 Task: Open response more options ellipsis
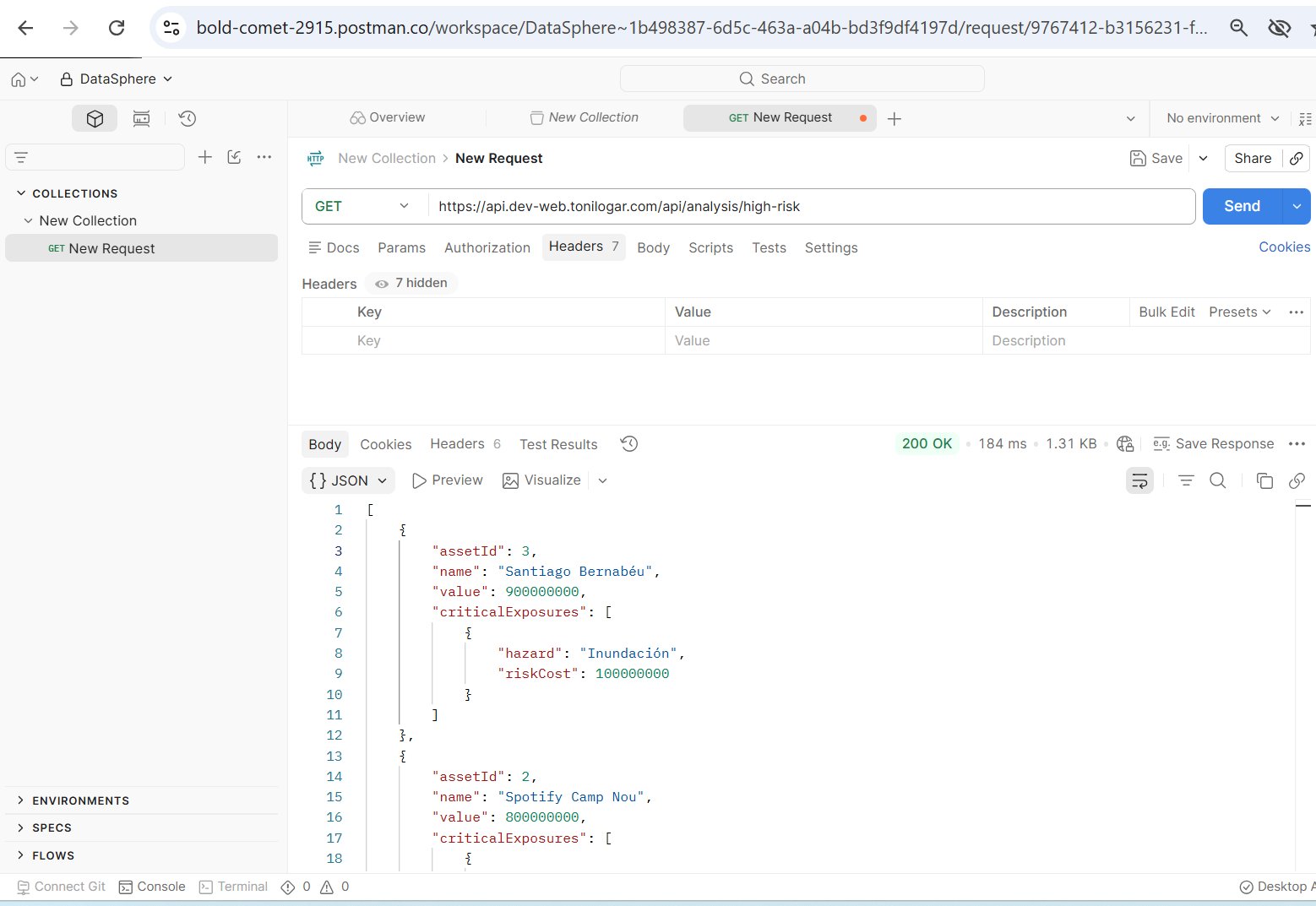coord(1297,444)
